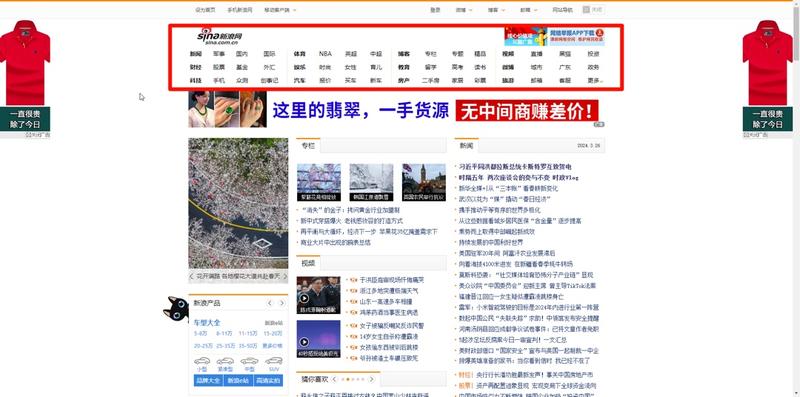
Task: Open the 移动客户端 dropdown in top bar
Action: 280,10
